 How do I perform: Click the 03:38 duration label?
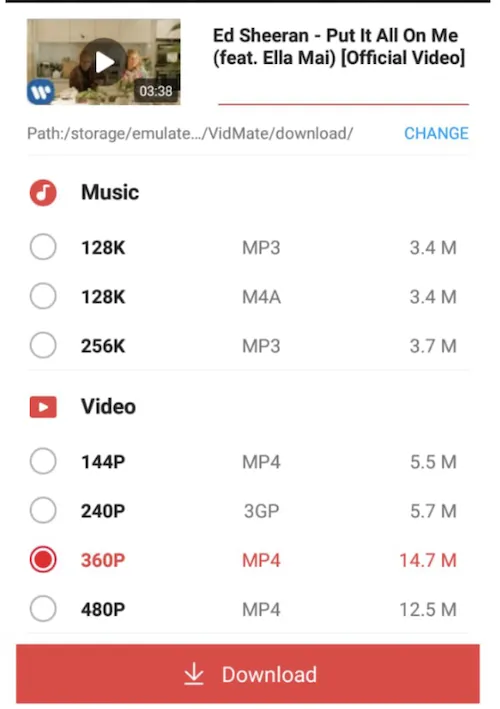pyautogui.click(x=156, y=91)
